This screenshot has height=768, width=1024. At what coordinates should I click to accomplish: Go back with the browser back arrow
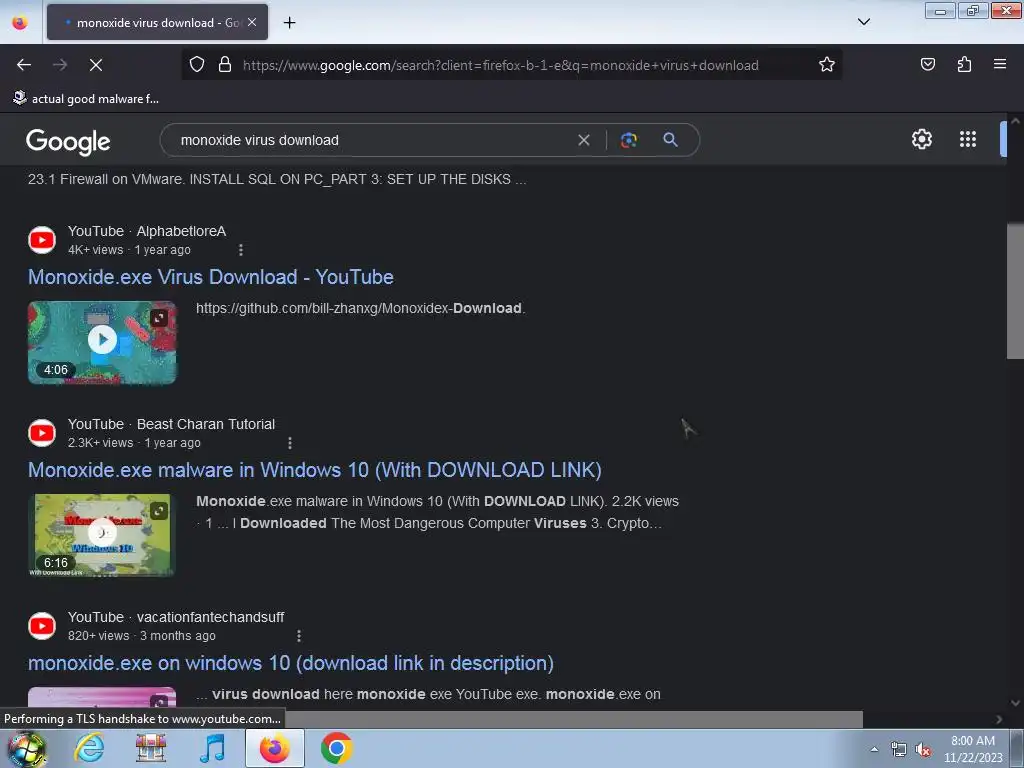tap(24, 65)
